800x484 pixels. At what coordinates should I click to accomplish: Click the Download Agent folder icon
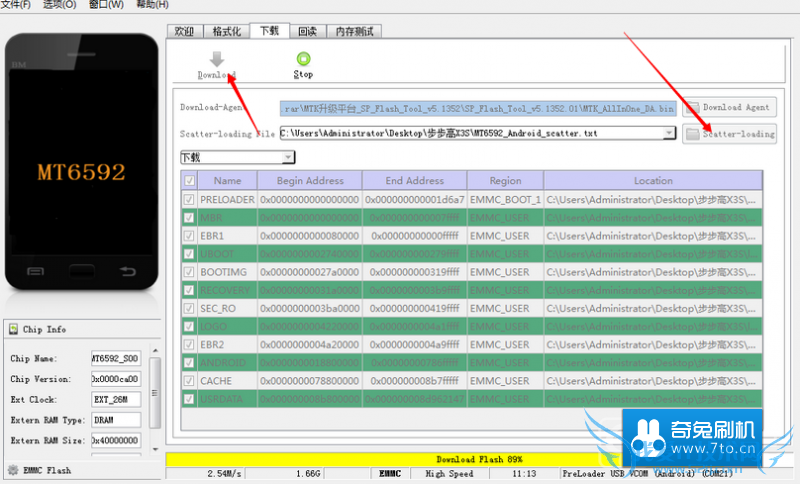tap(693, 107)
